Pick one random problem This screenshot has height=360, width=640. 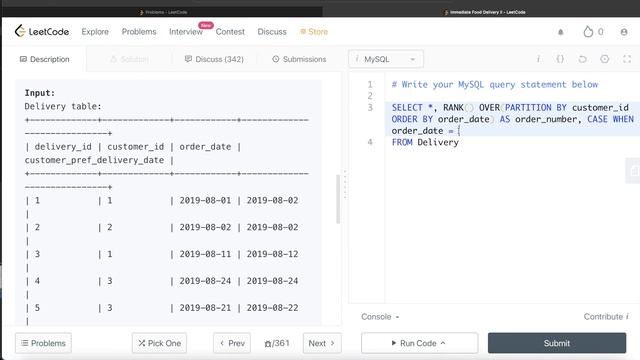click(159, 343)
